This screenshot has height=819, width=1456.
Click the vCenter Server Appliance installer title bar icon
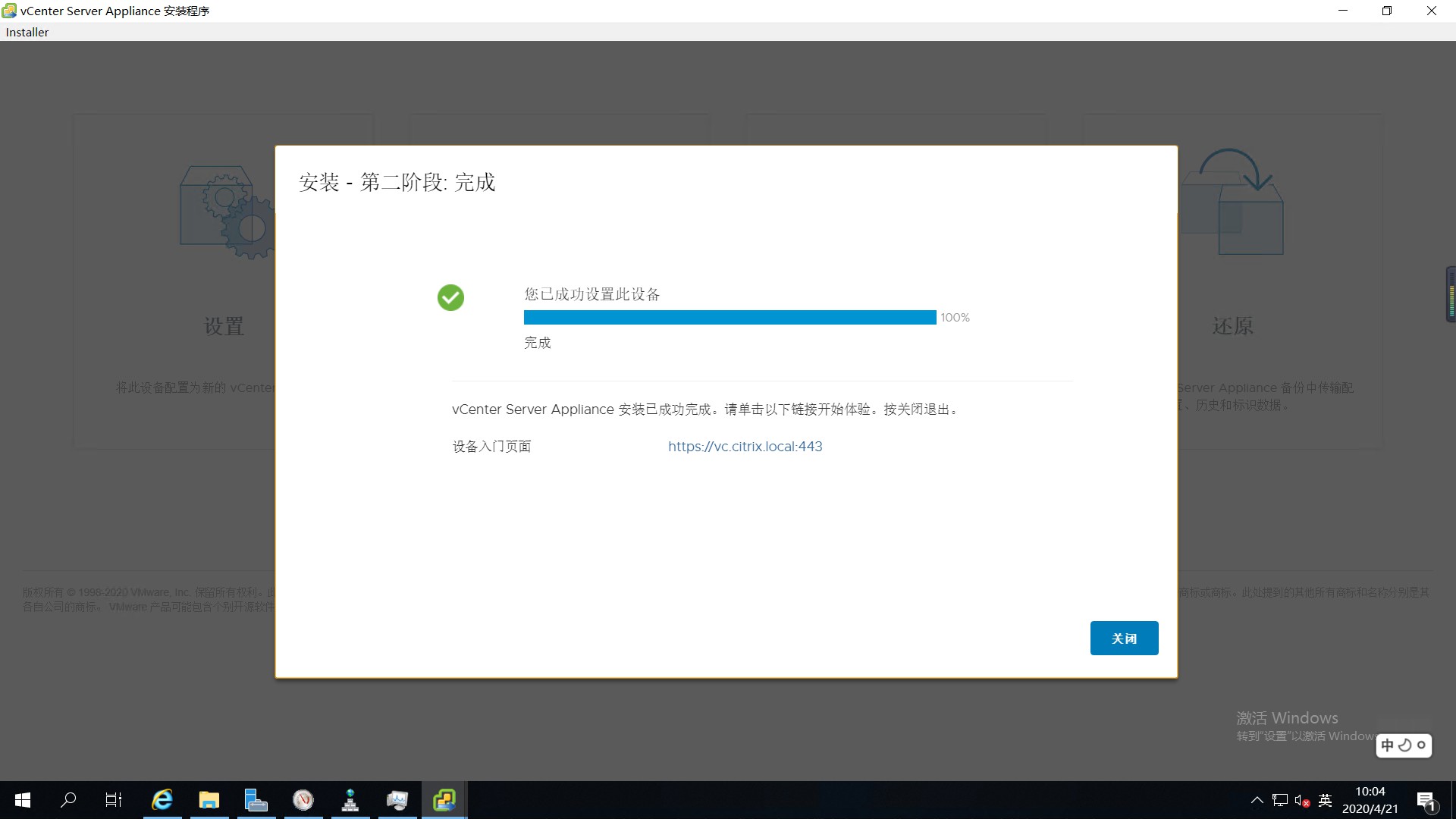point(9,11)
